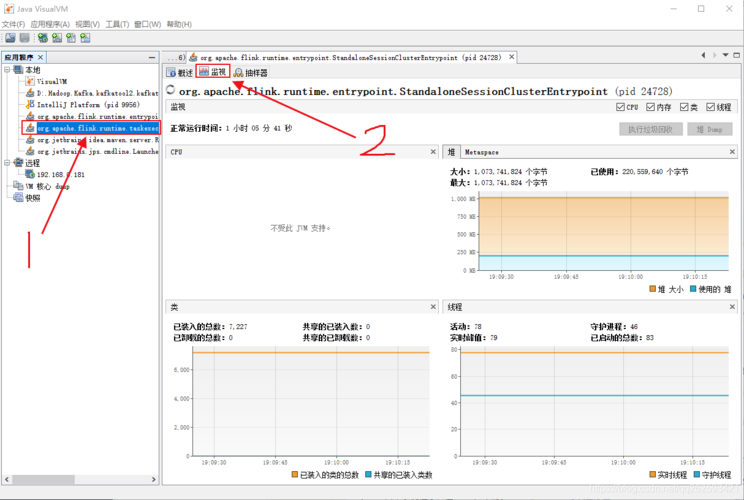
Task: Click the Java icon on the StandaloneSessionClusterEntrypoint tab
Action: coord(193,57)
